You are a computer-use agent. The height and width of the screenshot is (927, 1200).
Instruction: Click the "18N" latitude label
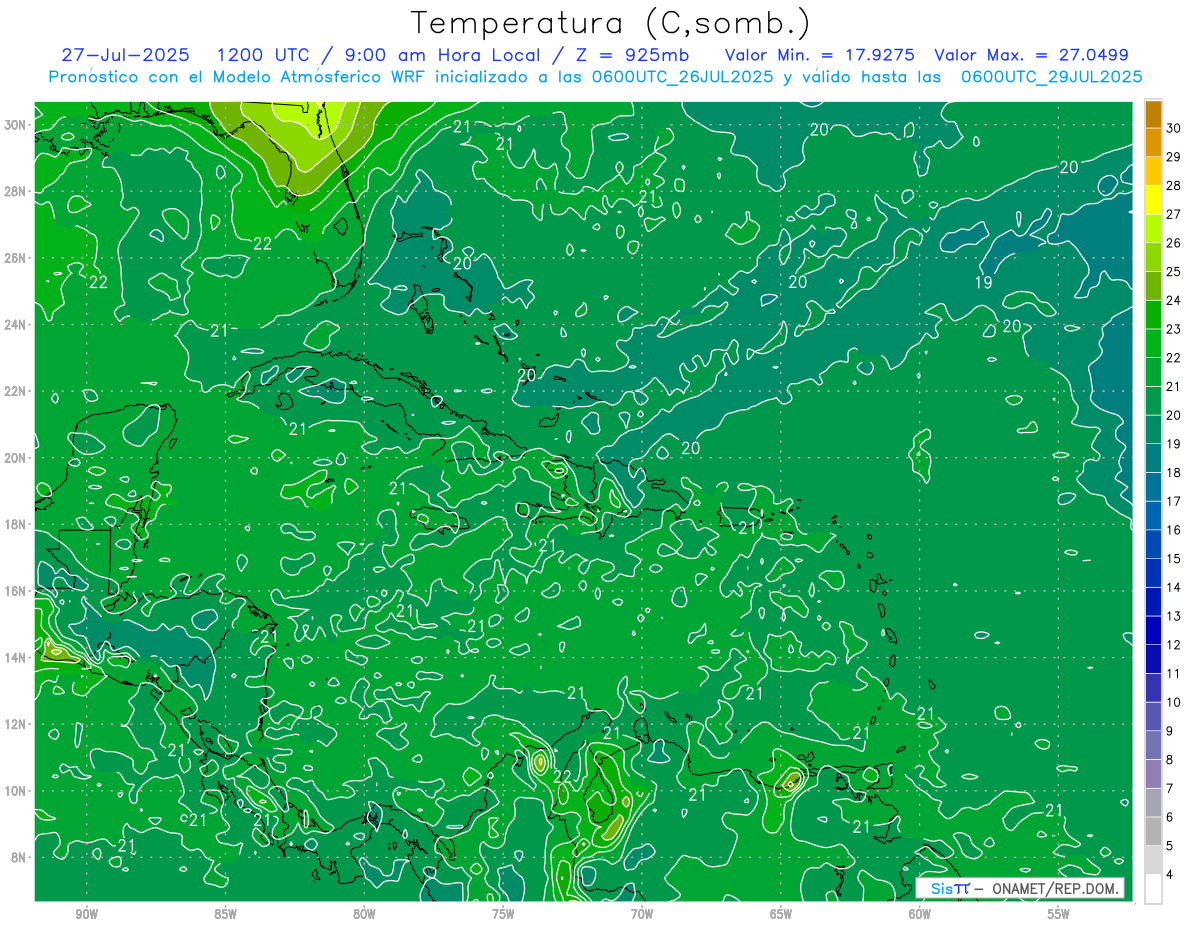[x=17, y=524]
